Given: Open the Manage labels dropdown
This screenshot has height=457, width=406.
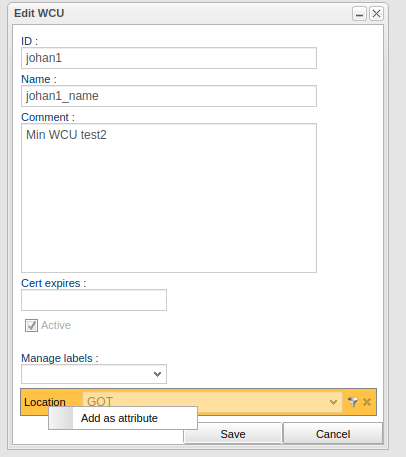Looking at the screenshot, I should [x=94, y=374].
